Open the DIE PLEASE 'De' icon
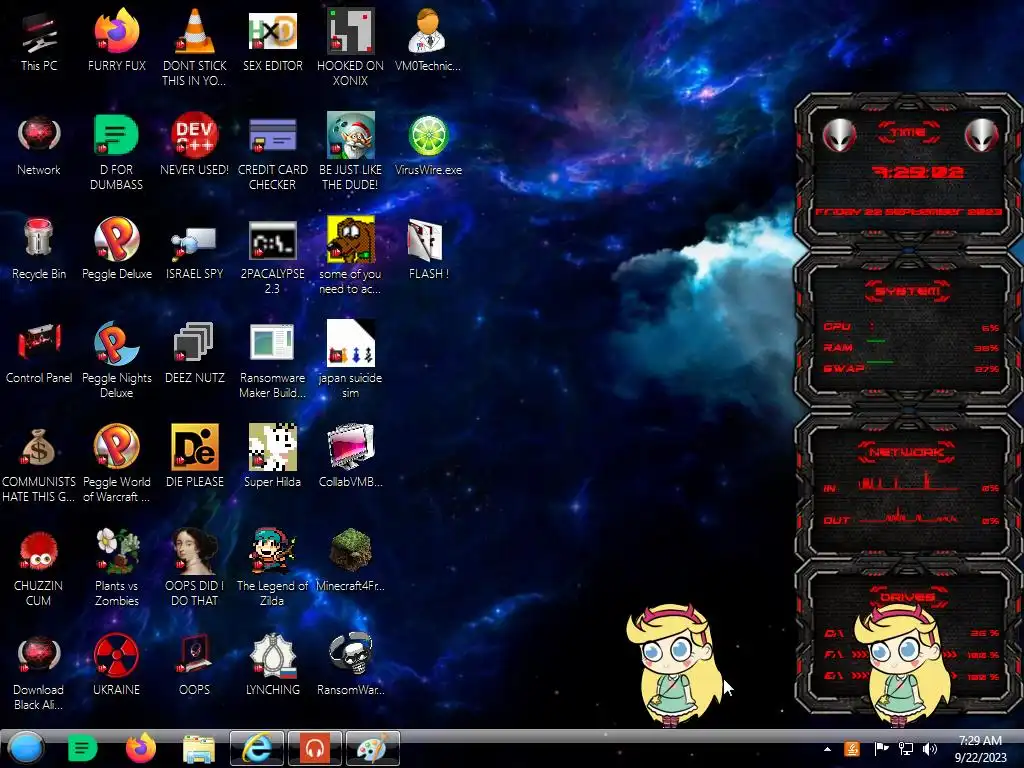 click(195, 456)
